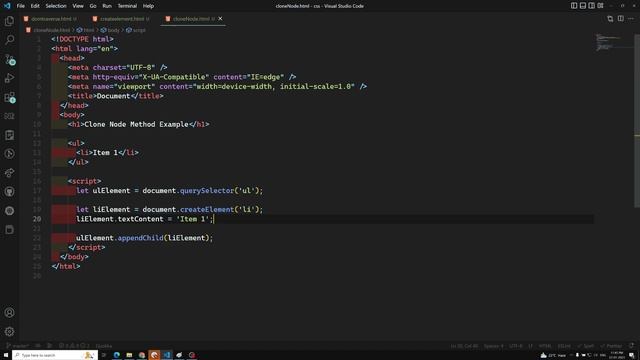Open the Source Control view
The image size is (640, 360).
tap(9, 59)
